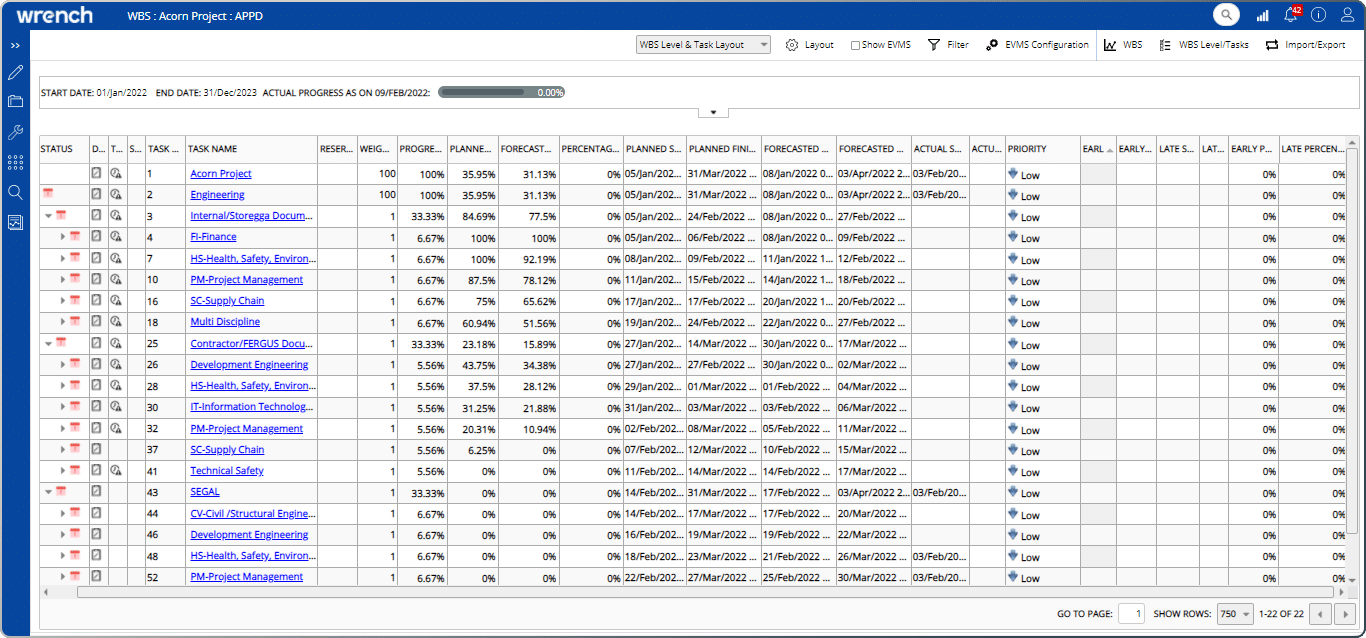The width and height of the screenshot is (1366, 638).
Task: Open the pencil edit icon in sidebar
Action: [15, 72]
